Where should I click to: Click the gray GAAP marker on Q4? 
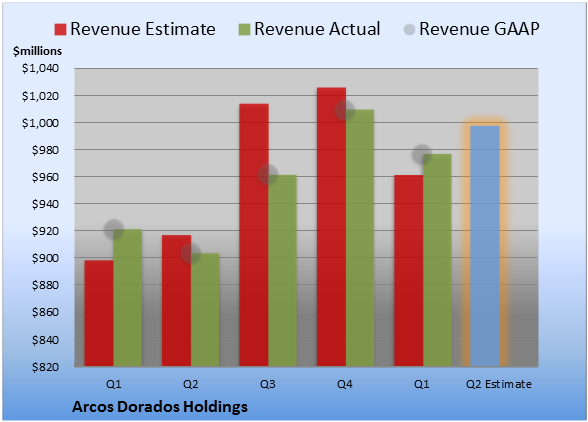(345, 110)
